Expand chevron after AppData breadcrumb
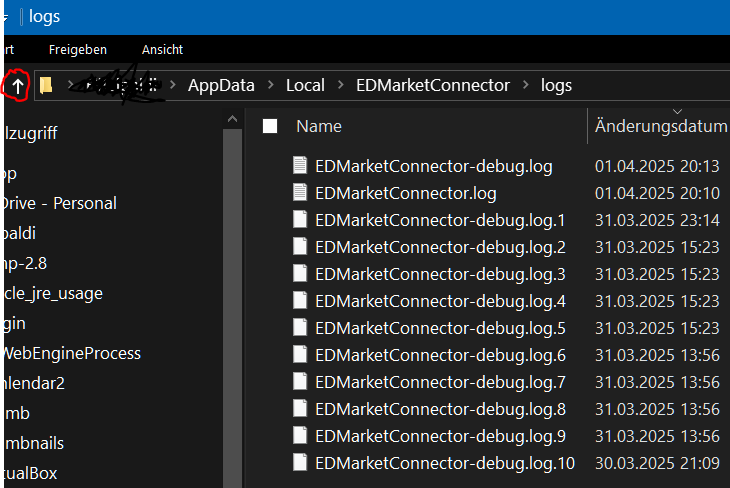Screen dimensions: 730x488 point(270,85)
